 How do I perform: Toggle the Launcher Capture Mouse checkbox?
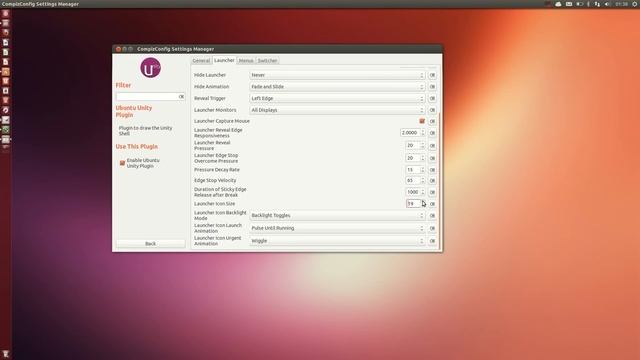click(x=422, y=121)
